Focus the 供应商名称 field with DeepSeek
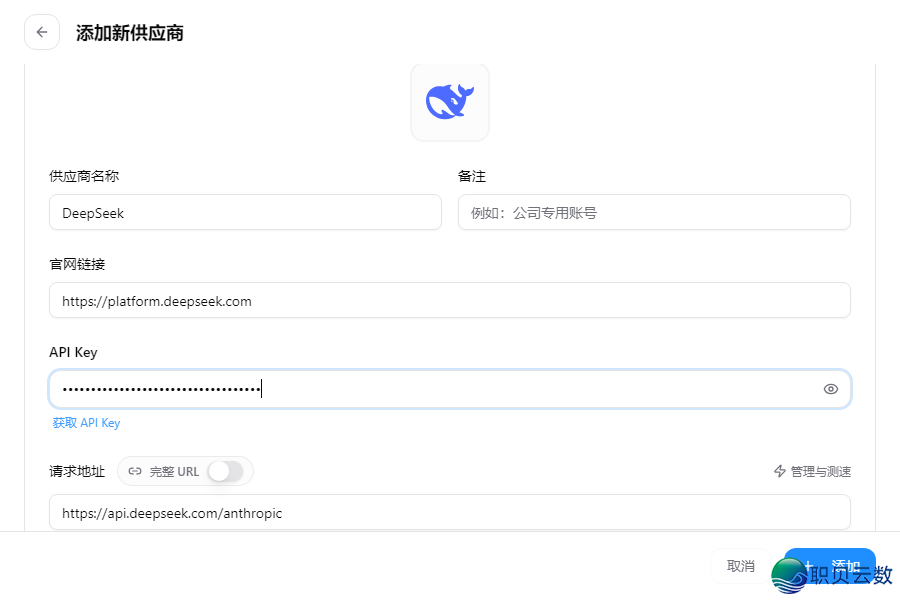The width and height of the screenshot is (900, 600). point(245,212)
